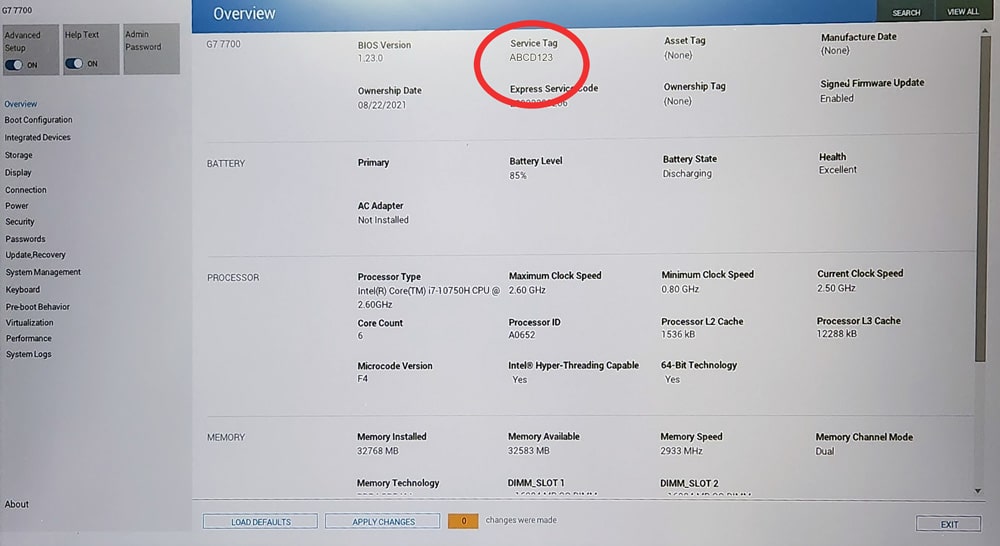Viewport: 1000px width, 546px height.
Task: Click the Health value Excellent
Action: (837, 170)
